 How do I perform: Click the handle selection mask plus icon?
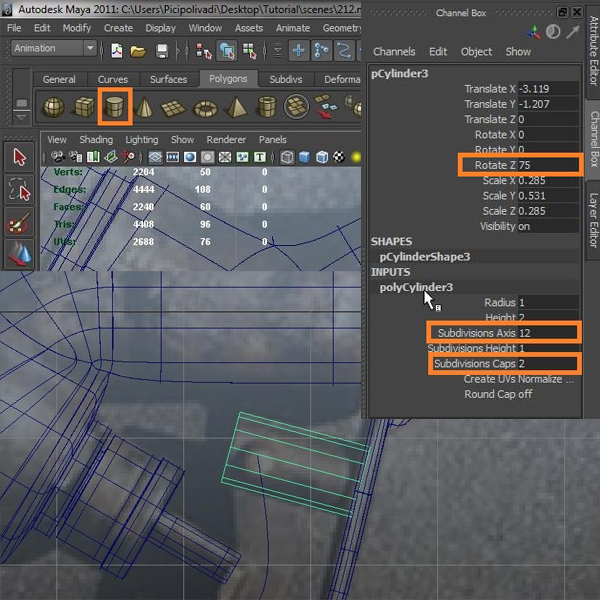tap(299, 51)
